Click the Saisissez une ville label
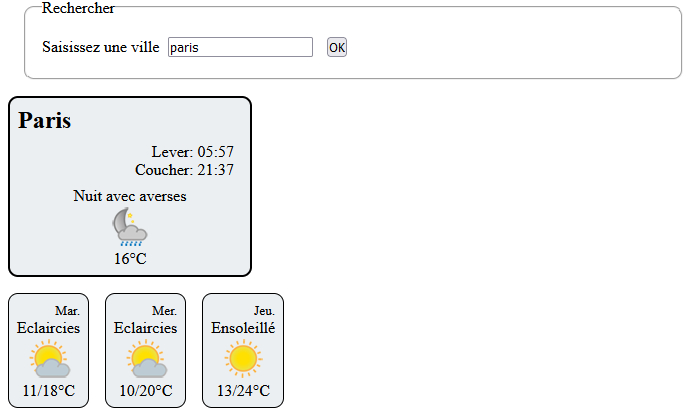 click(101, 47)
